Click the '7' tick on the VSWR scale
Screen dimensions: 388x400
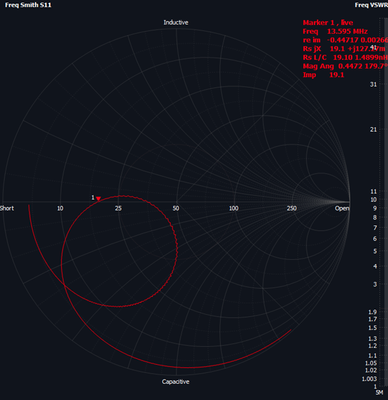click(x=375, y=228)
